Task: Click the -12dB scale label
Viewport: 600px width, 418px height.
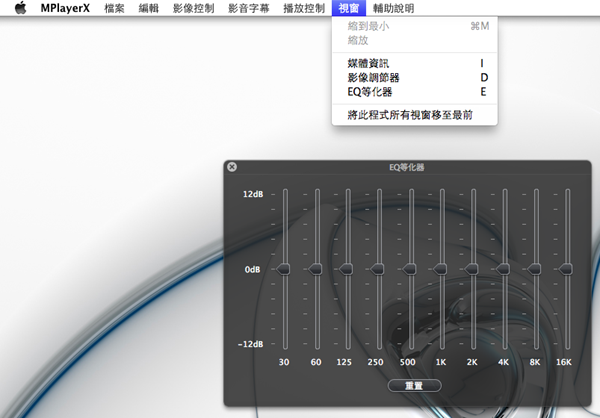Action: [251, 344]
